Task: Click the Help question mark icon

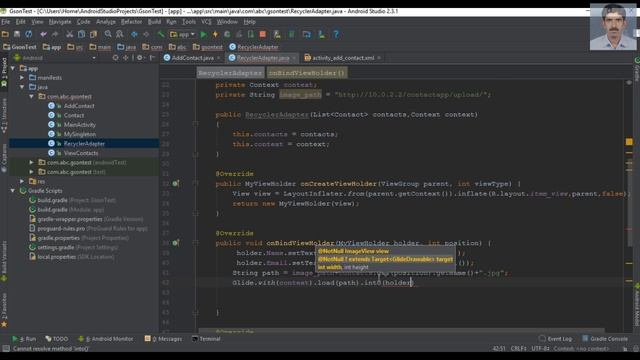Action: click(x=336, y=34)
